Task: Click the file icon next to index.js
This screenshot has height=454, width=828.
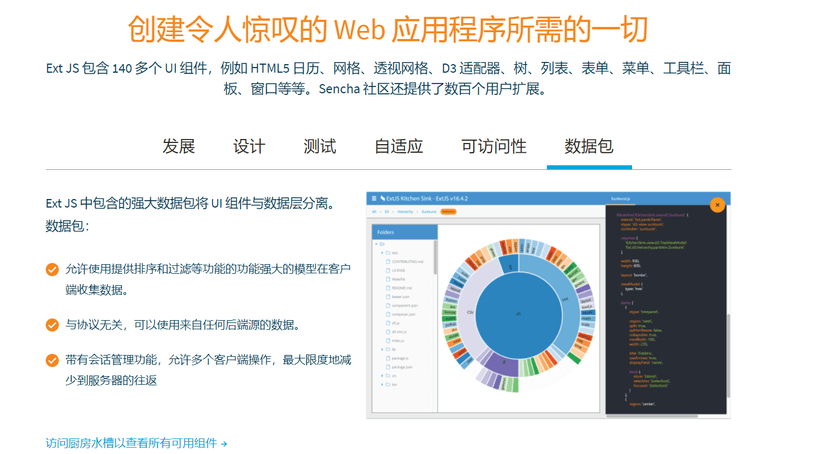Action: (388, 340)
